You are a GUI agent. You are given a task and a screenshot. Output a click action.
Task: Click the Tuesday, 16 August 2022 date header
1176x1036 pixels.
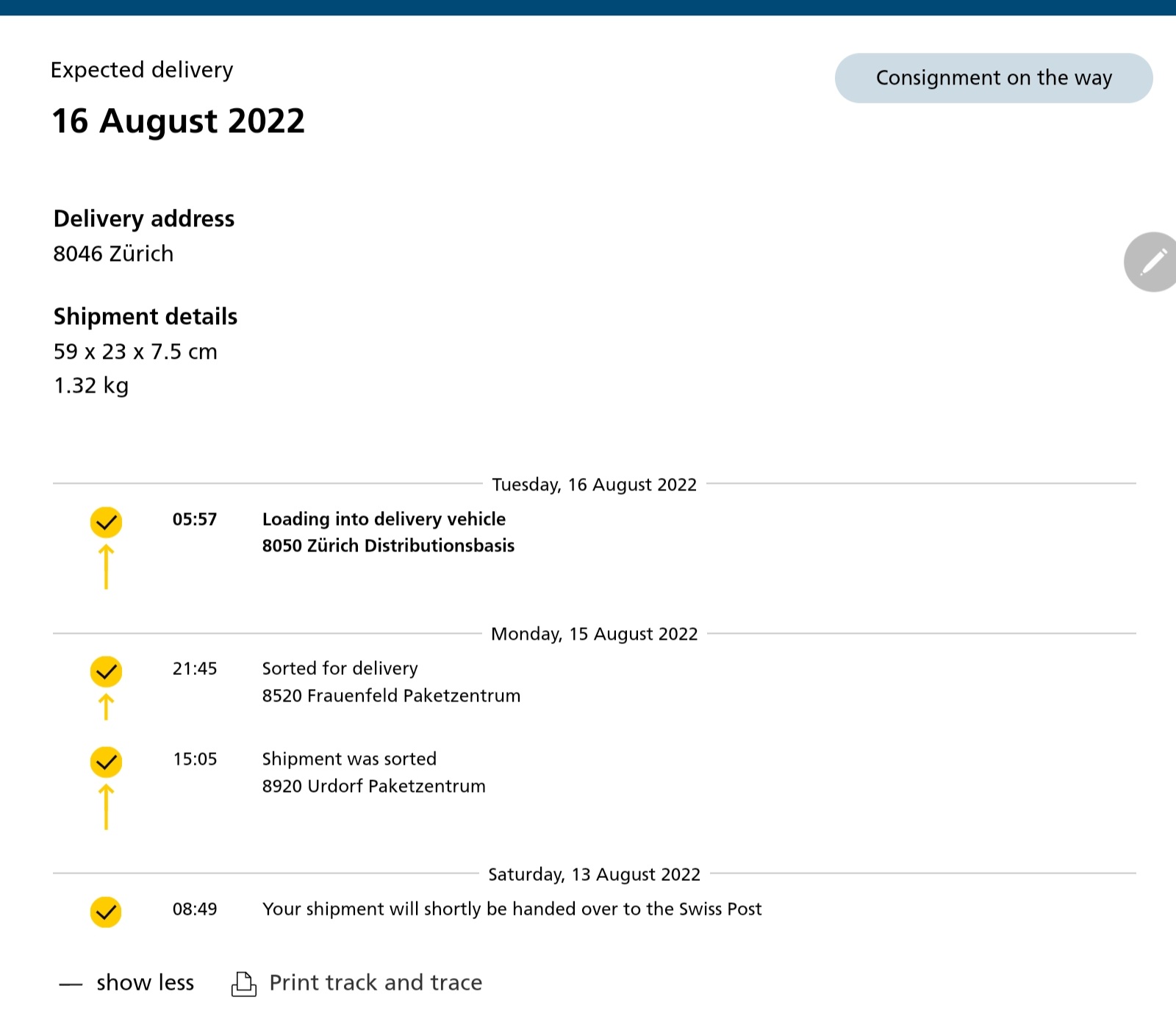(x=594, y=485)
